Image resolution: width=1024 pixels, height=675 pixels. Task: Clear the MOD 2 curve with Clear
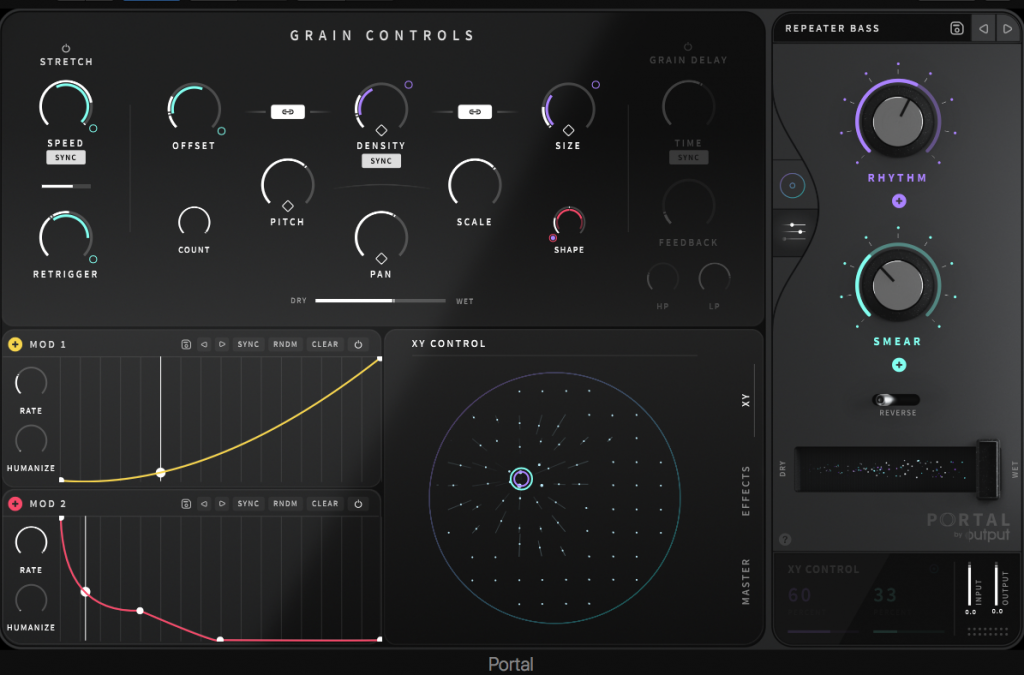(x=324, y=504)
